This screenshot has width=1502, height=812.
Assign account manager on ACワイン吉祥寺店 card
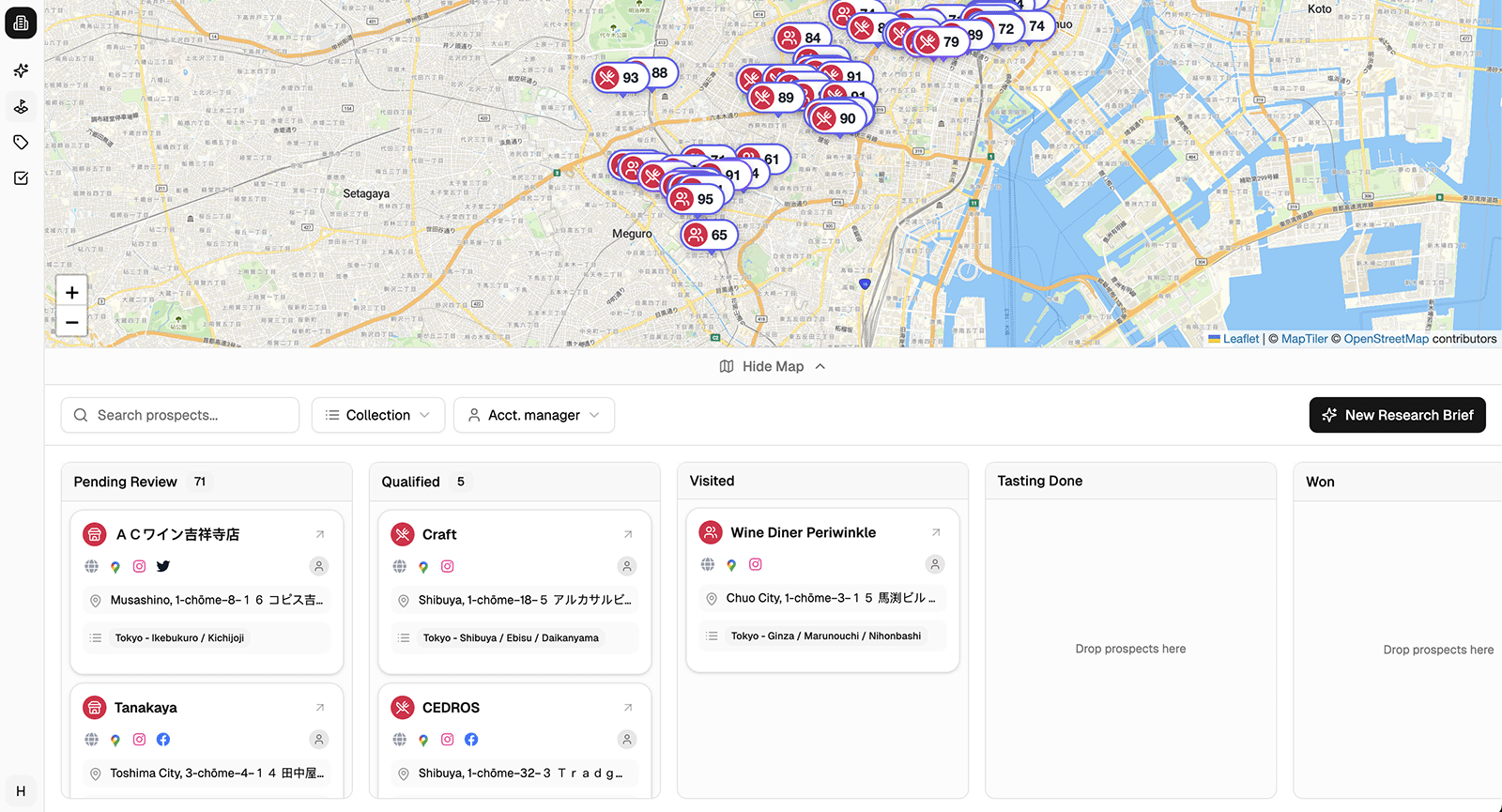point(319,566)
